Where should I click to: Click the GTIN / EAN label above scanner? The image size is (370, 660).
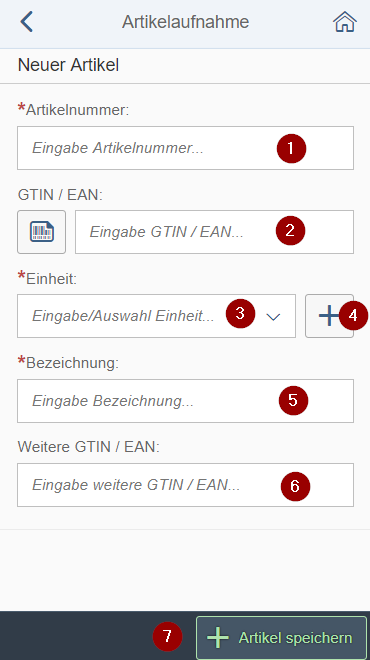pyautogui.click(x=60, y=195)
